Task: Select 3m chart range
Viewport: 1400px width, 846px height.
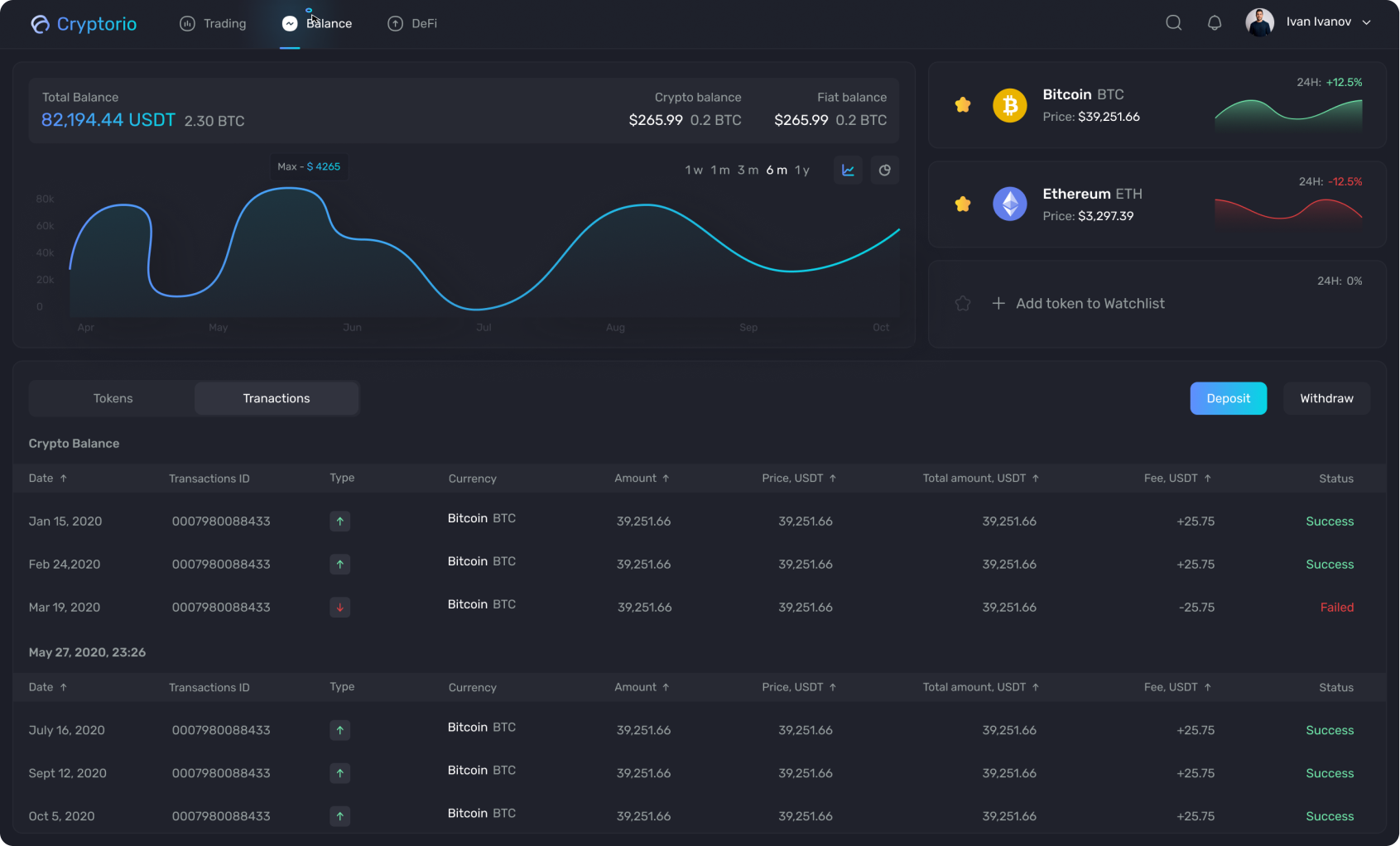Action: [x=748, y=170]
